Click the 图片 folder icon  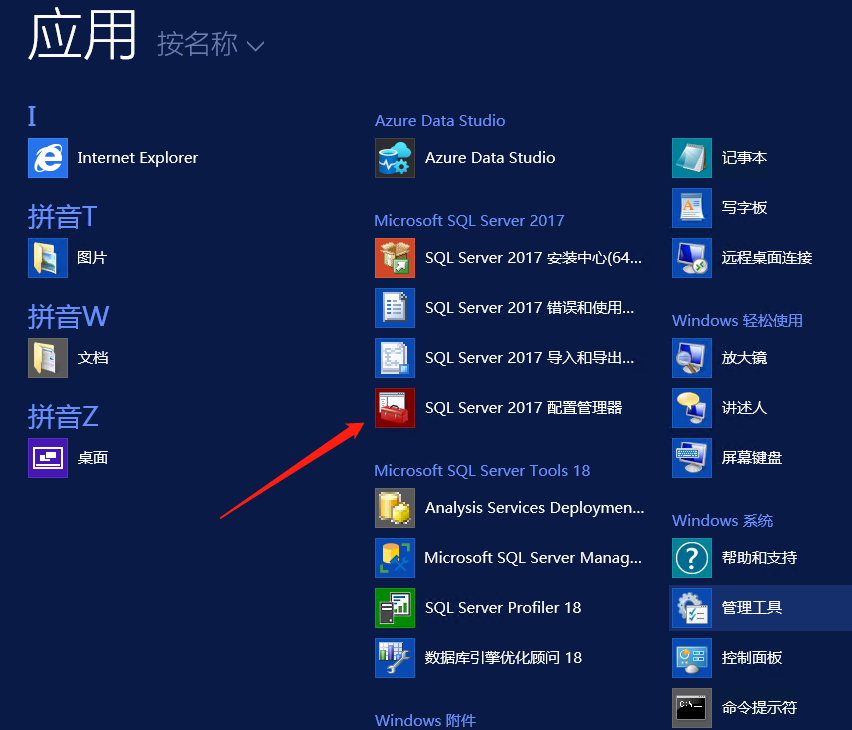[x=48, y=258]
